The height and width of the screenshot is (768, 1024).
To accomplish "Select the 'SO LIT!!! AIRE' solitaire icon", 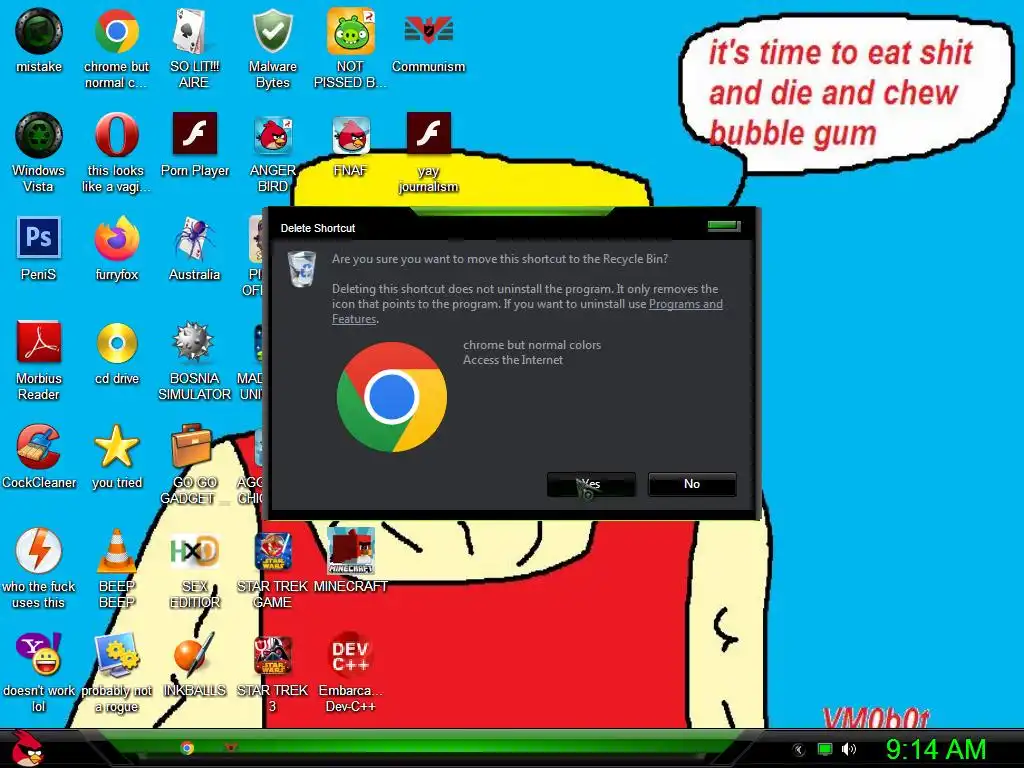I will click(x=194, y=50).
